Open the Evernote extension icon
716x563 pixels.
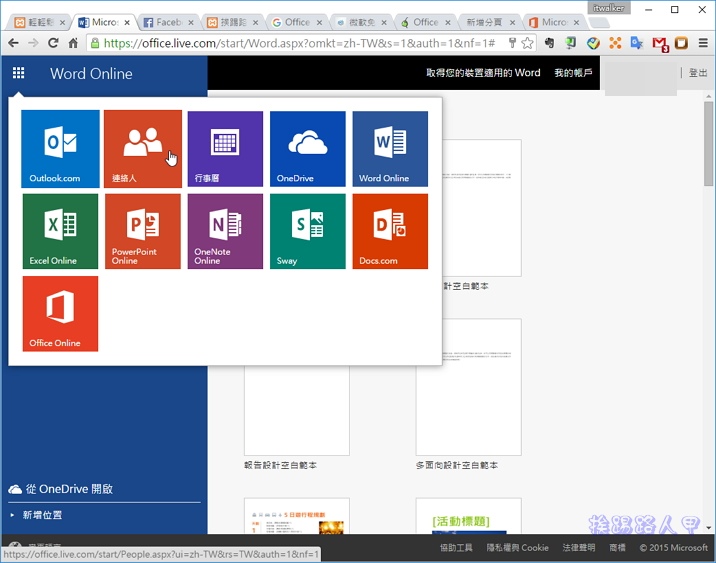tap(549, 43)
